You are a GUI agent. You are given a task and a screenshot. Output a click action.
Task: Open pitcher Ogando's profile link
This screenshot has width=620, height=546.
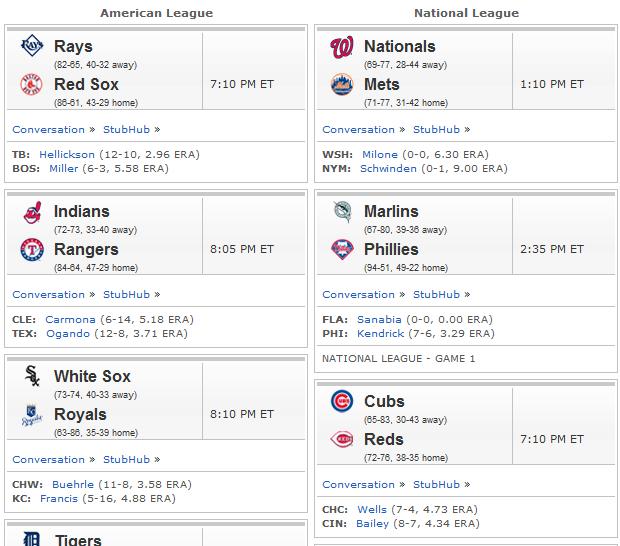tap(68, 334)
